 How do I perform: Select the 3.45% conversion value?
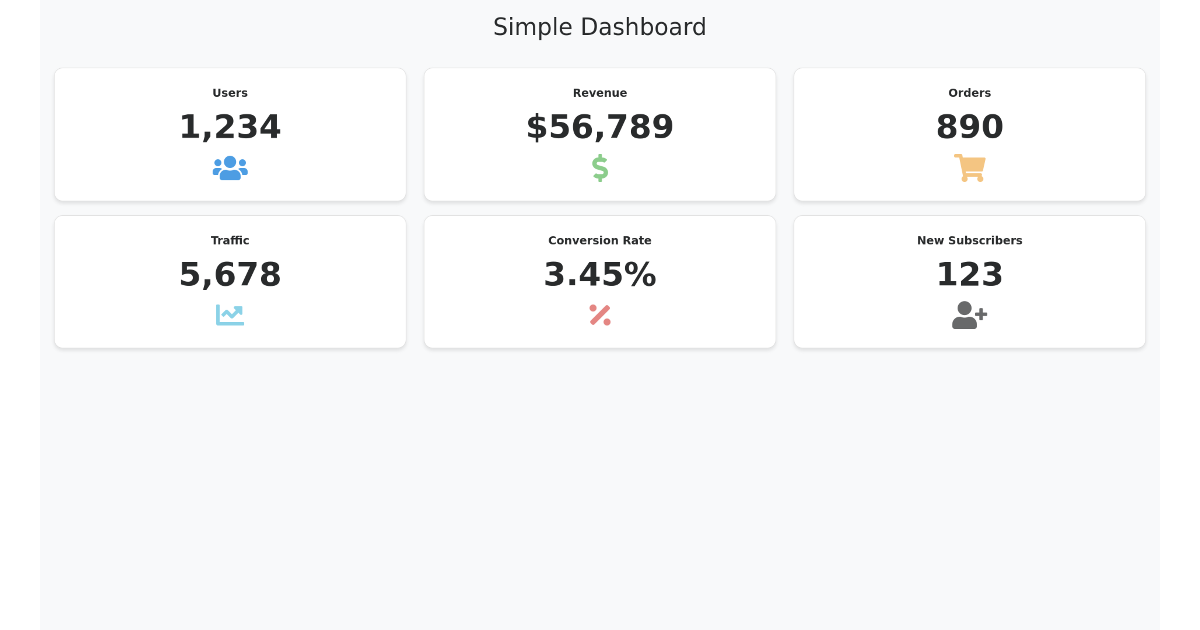click(x=600, y=275)
